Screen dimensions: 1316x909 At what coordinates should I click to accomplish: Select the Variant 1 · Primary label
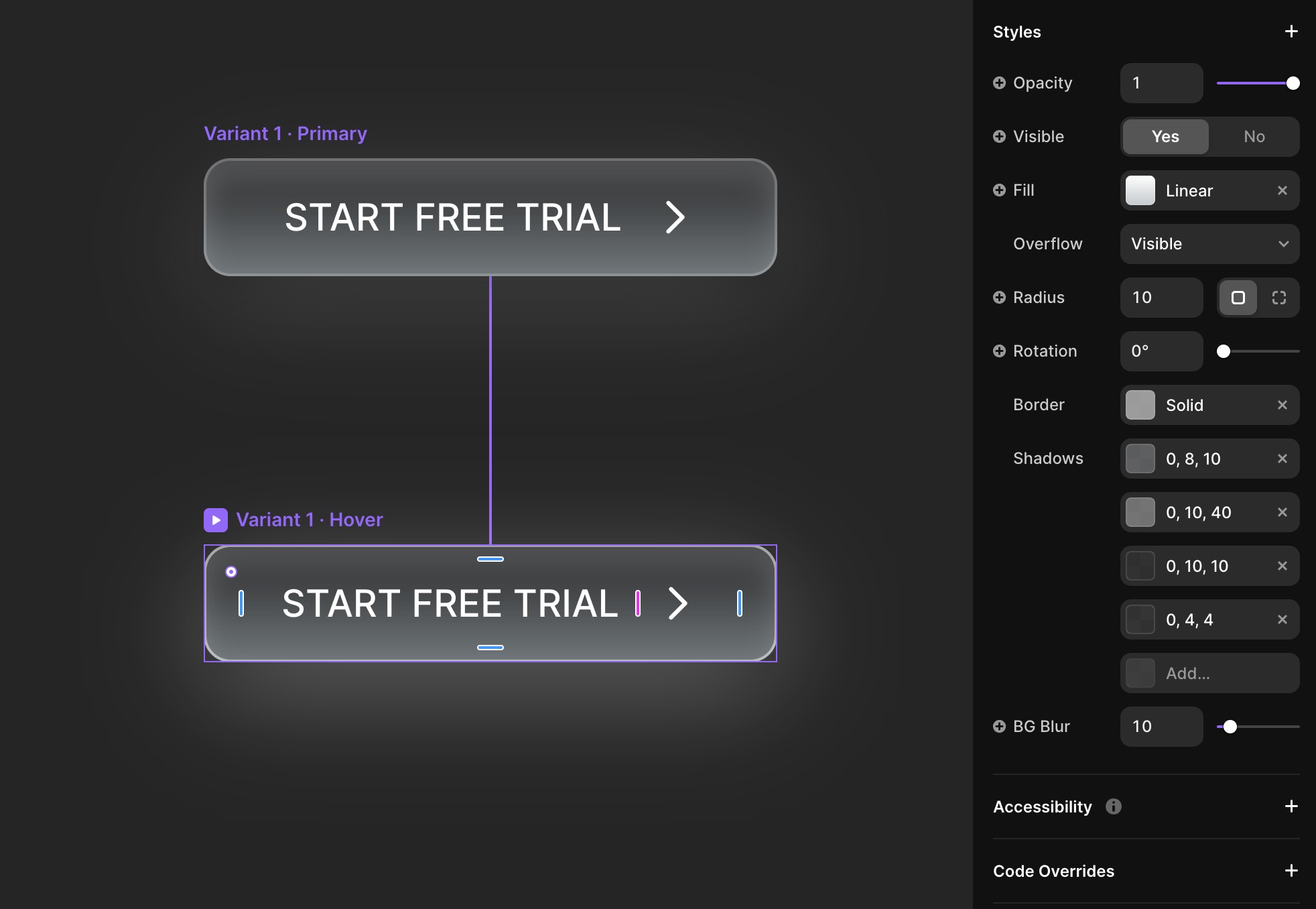pyautogui.click(x=285, y=133)
